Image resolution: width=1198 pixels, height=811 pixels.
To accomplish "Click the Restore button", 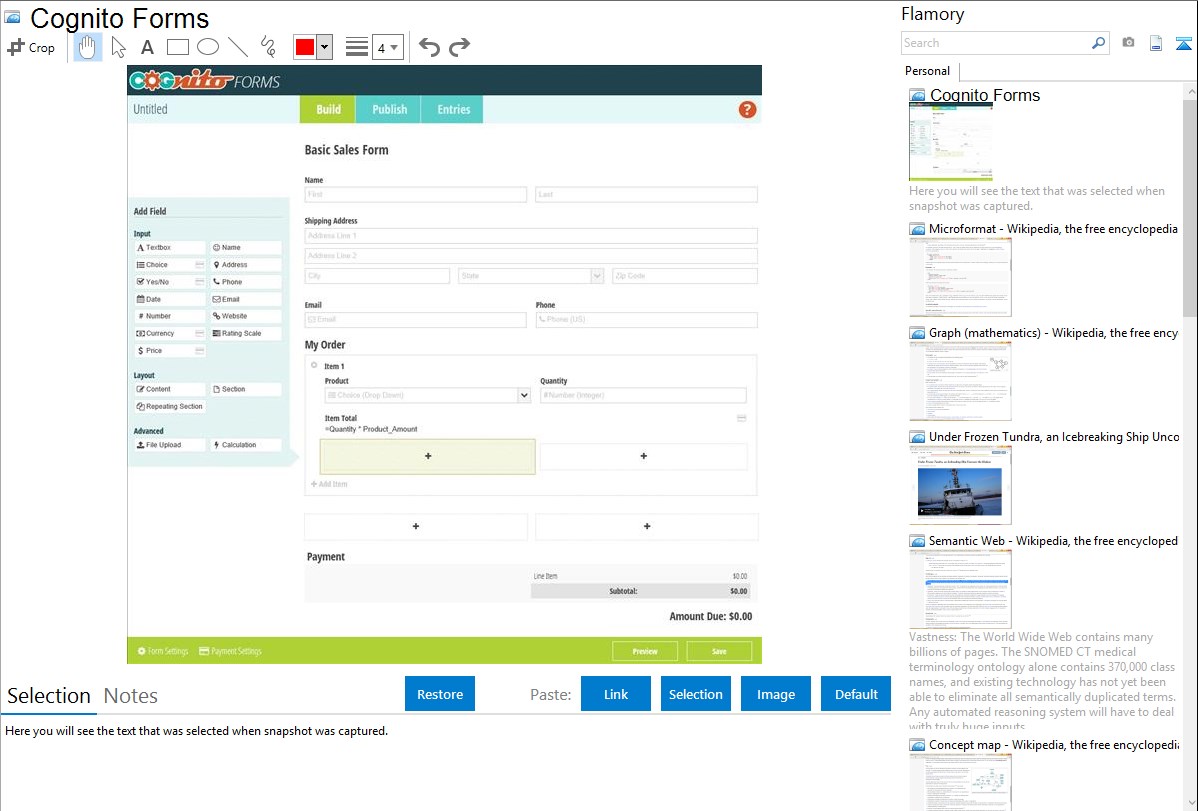I will click(x=440, y=694).
